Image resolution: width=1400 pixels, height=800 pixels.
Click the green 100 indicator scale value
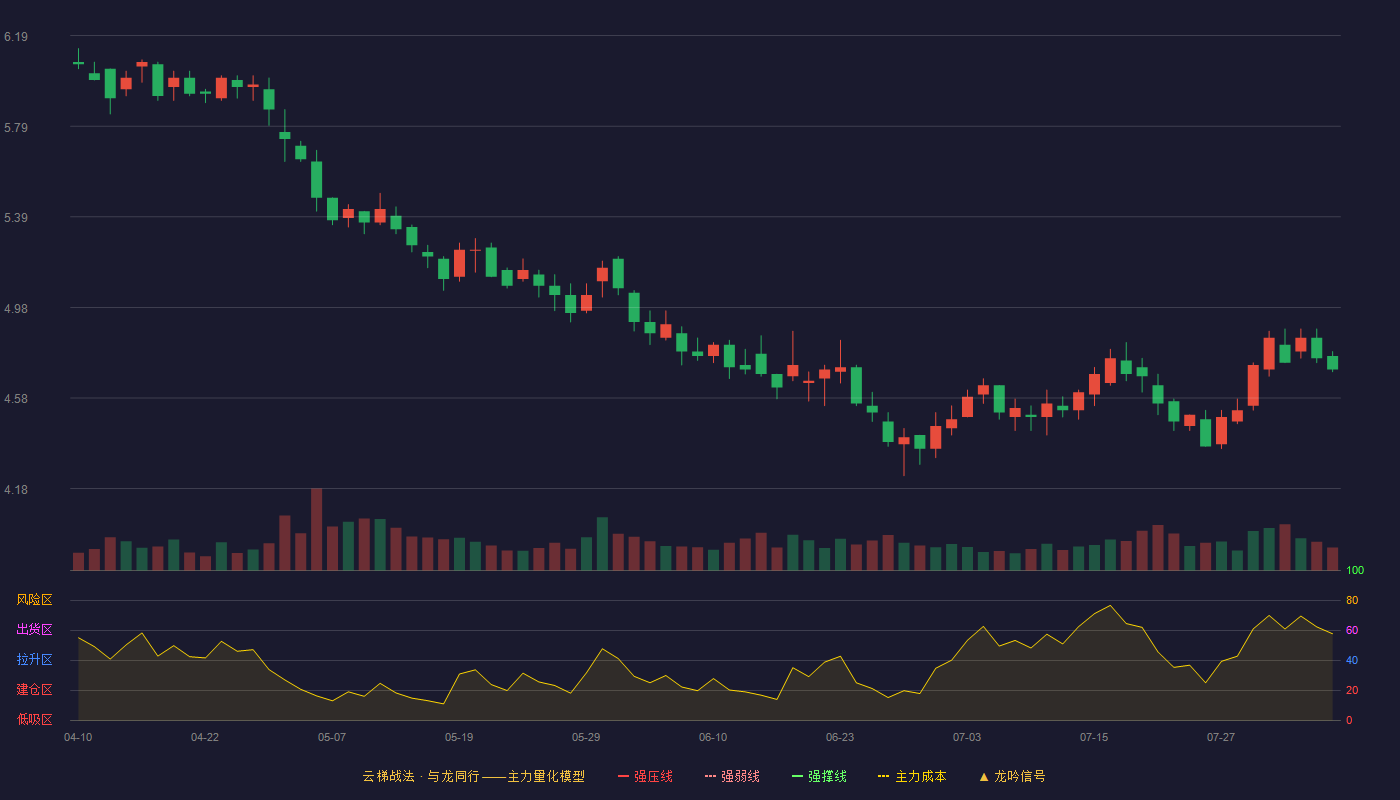coord(1355,571)
